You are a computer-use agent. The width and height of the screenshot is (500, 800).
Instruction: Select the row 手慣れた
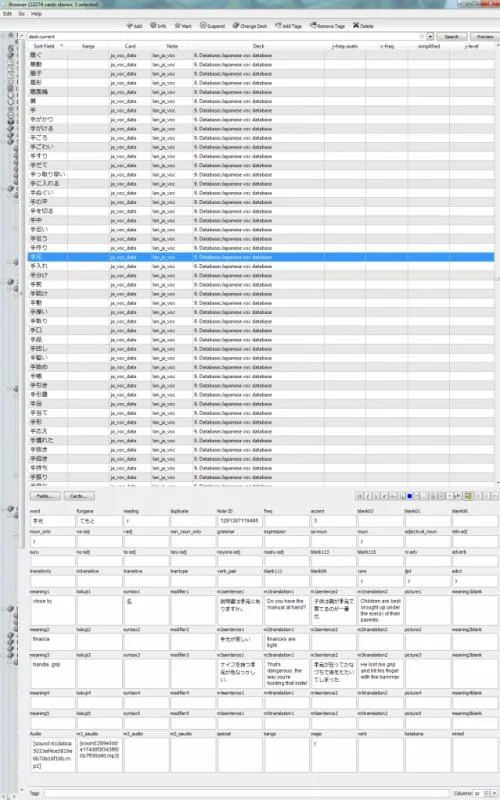(x=261, y=440)
